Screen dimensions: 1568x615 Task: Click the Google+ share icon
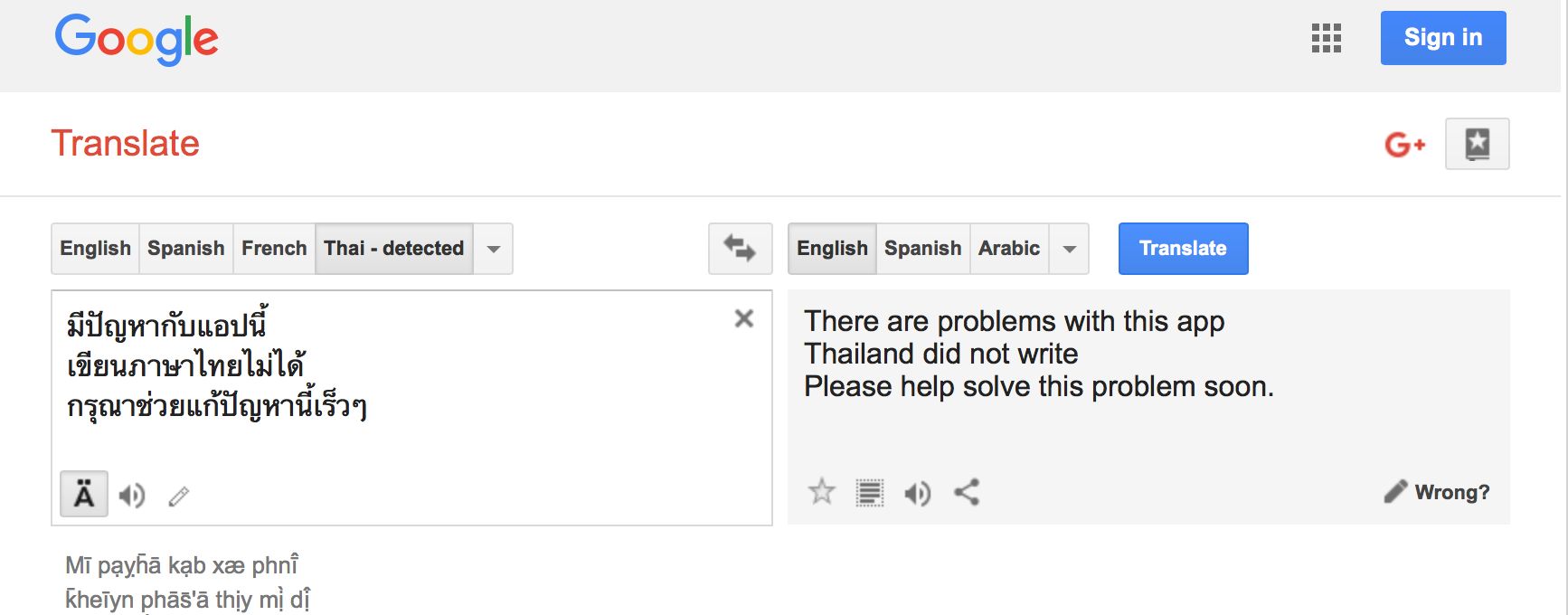1404,144
